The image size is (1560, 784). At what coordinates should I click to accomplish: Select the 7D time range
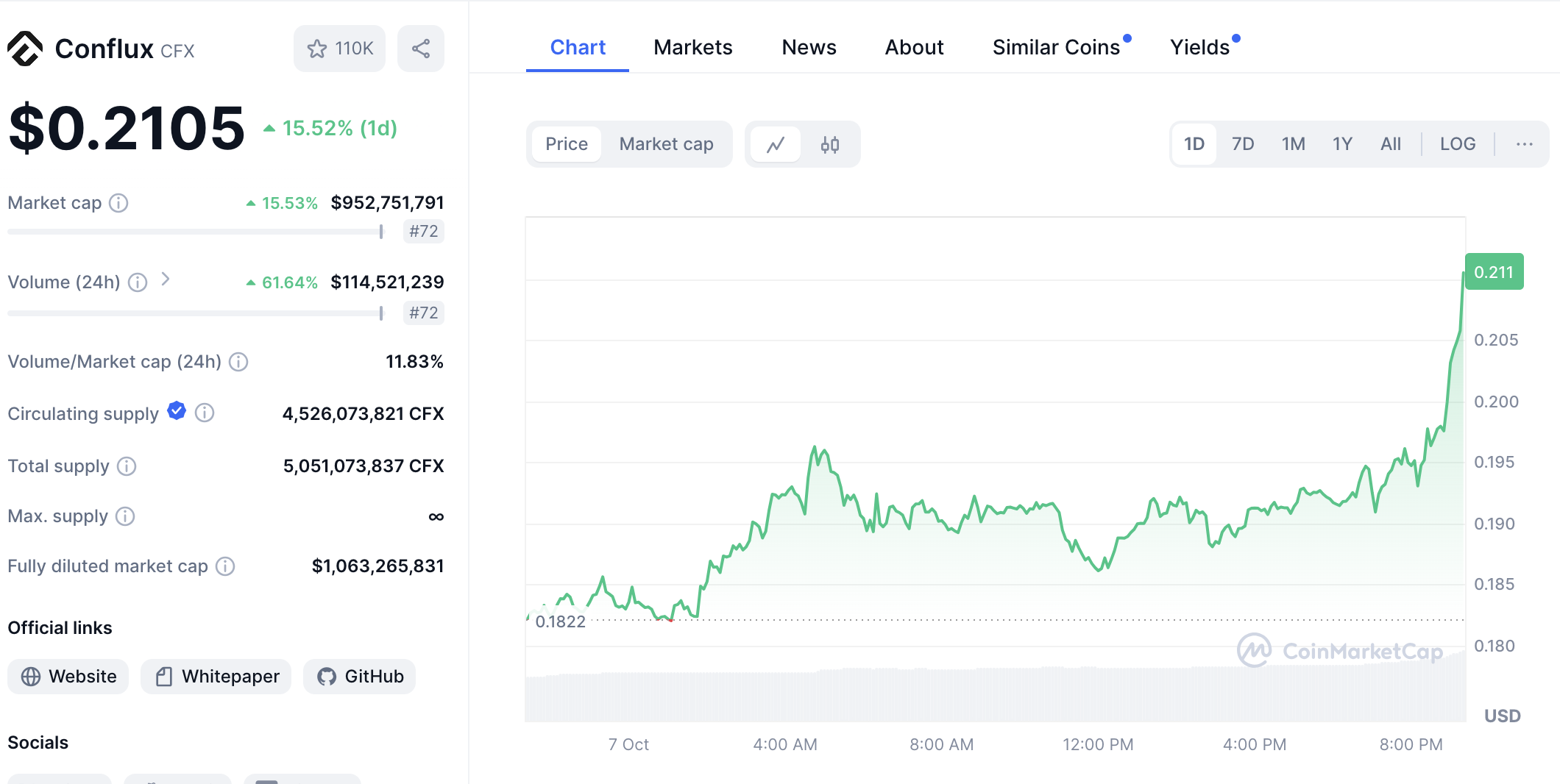1243,144
